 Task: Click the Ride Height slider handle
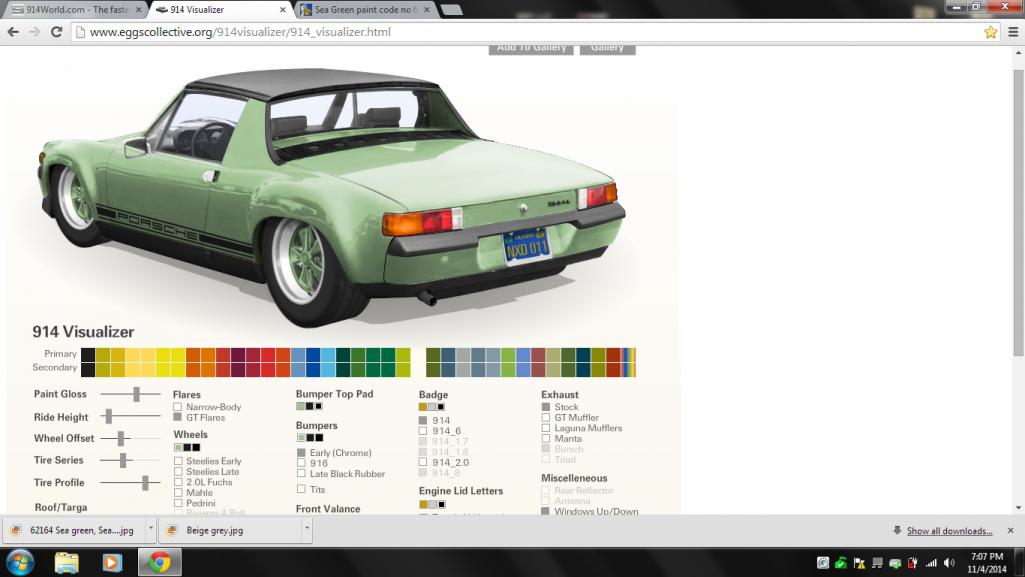click(109, 416)
